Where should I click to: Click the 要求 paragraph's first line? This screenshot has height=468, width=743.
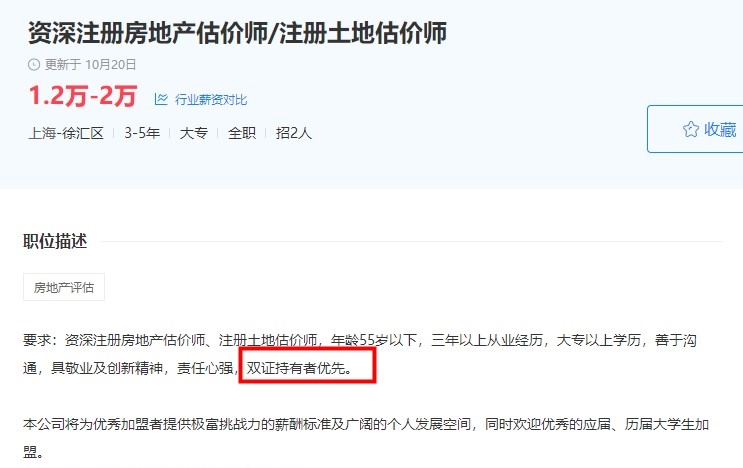coord(360,340)
